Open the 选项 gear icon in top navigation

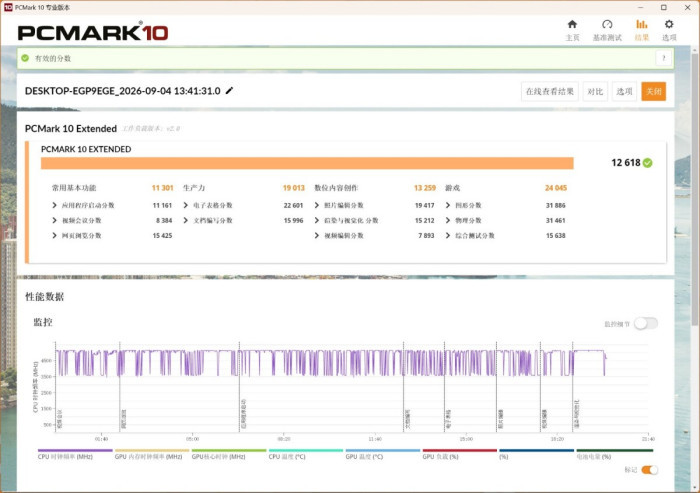coord(669,24)
